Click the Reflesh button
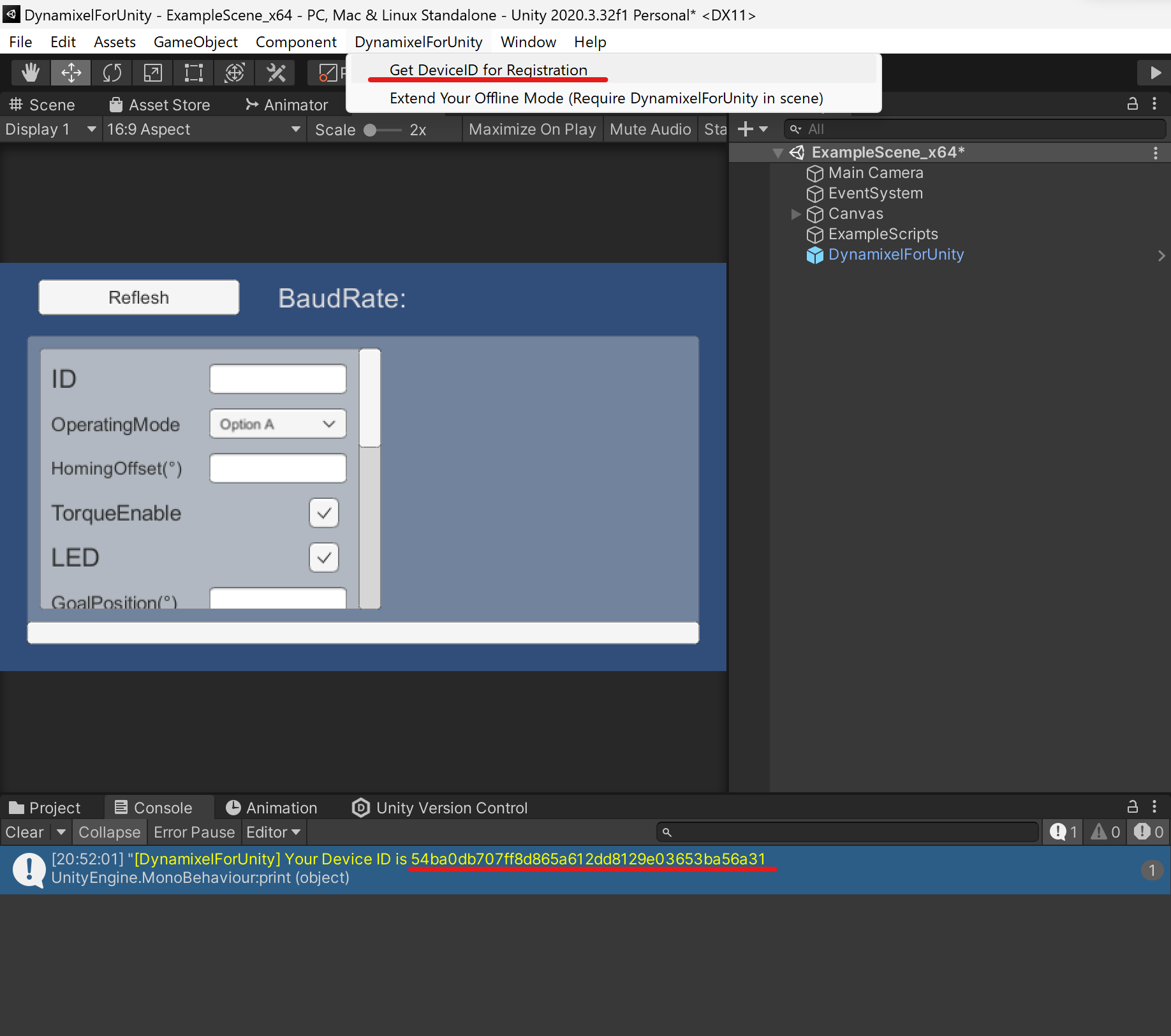Image resolution: width=1171 pixels, height=1036 pixels. 139,297
